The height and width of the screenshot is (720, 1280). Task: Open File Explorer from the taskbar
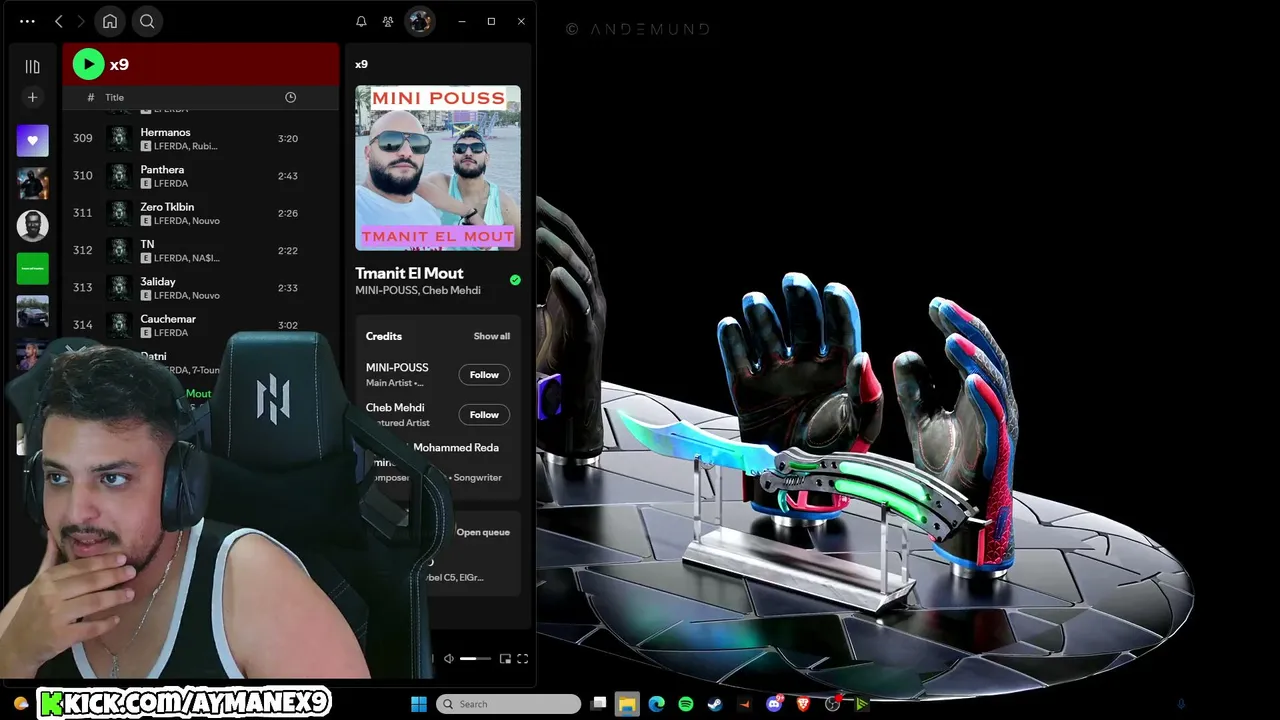coord(627,704)
